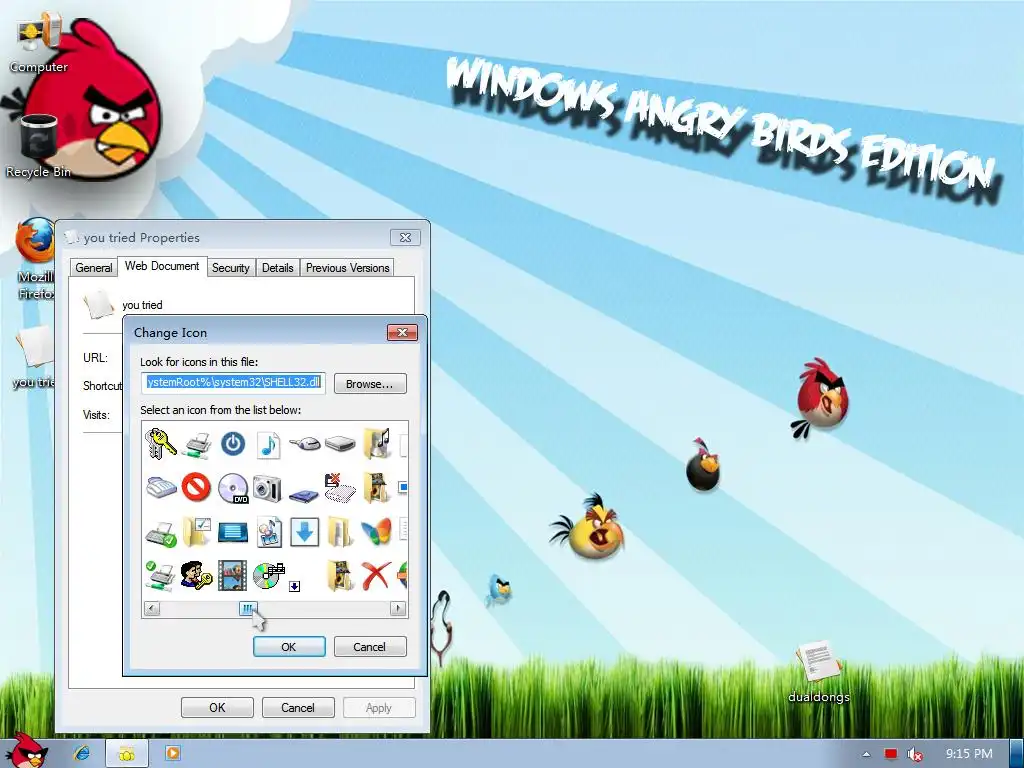
Task: Click the icon list scrollbar right arrow
Action: tap(398, 609)
